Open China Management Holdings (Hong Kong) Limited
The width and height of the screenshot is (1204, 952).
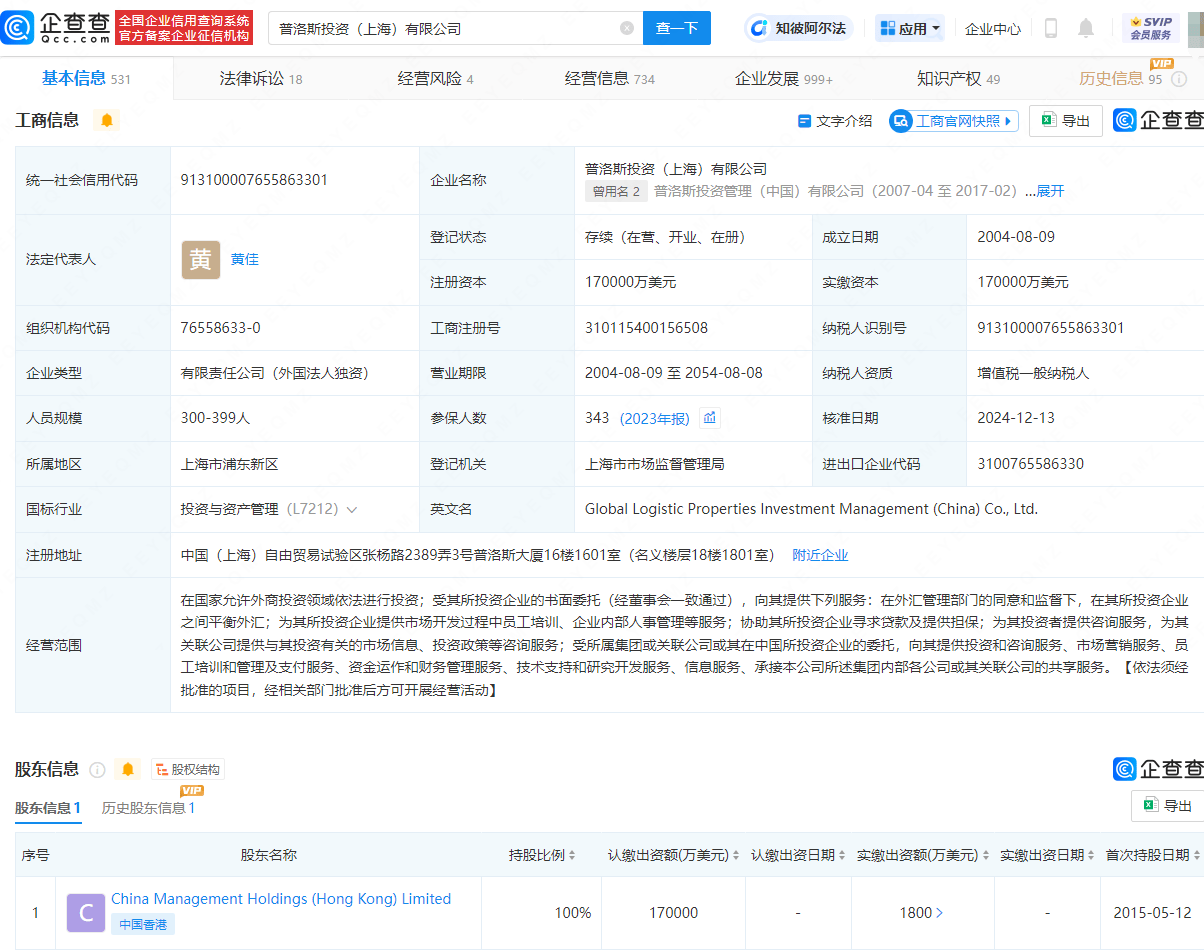click(x=281, y=899)
